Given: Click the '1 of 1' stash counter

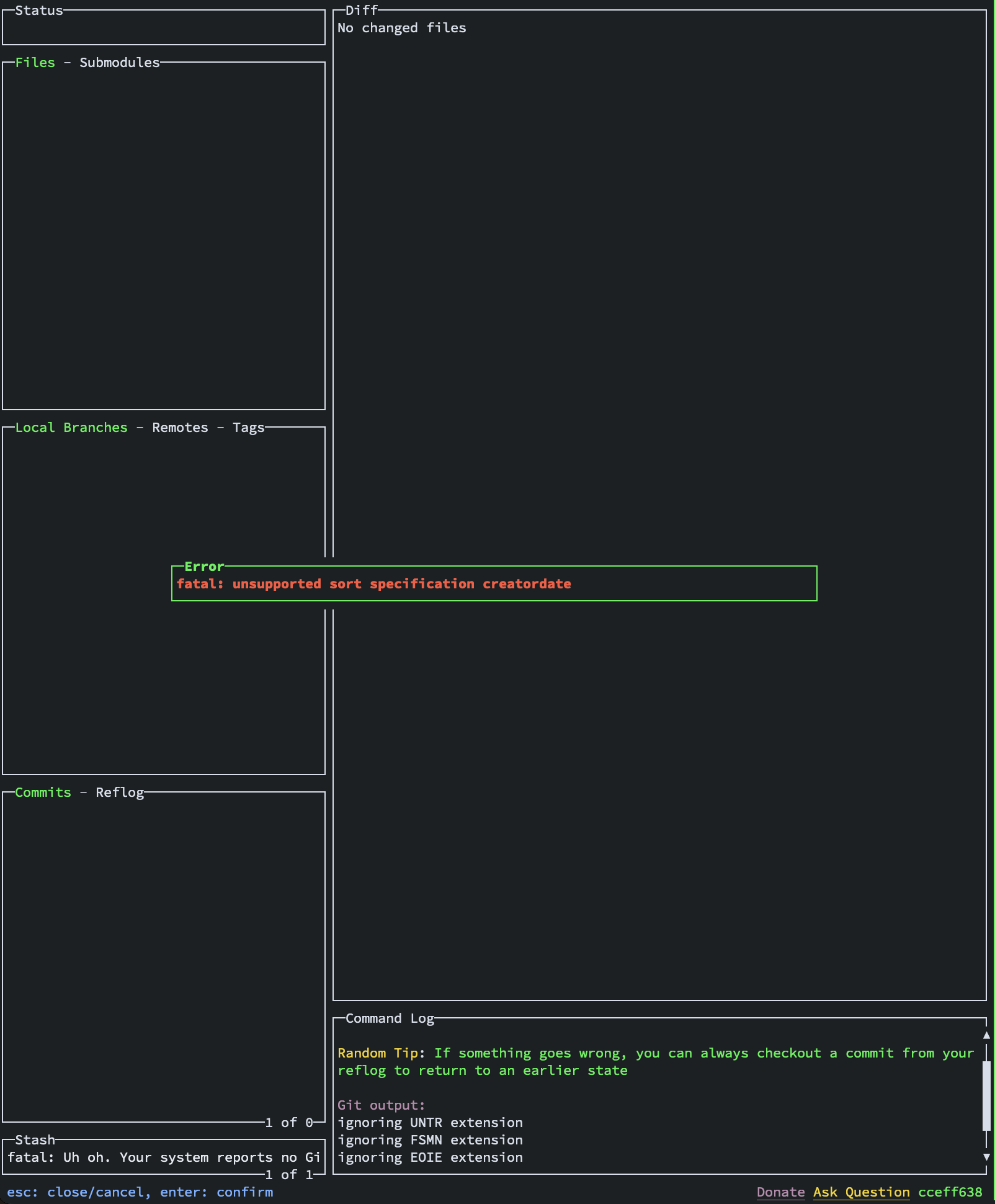Looking at the screenshot, I should [x=289, y=1175].
